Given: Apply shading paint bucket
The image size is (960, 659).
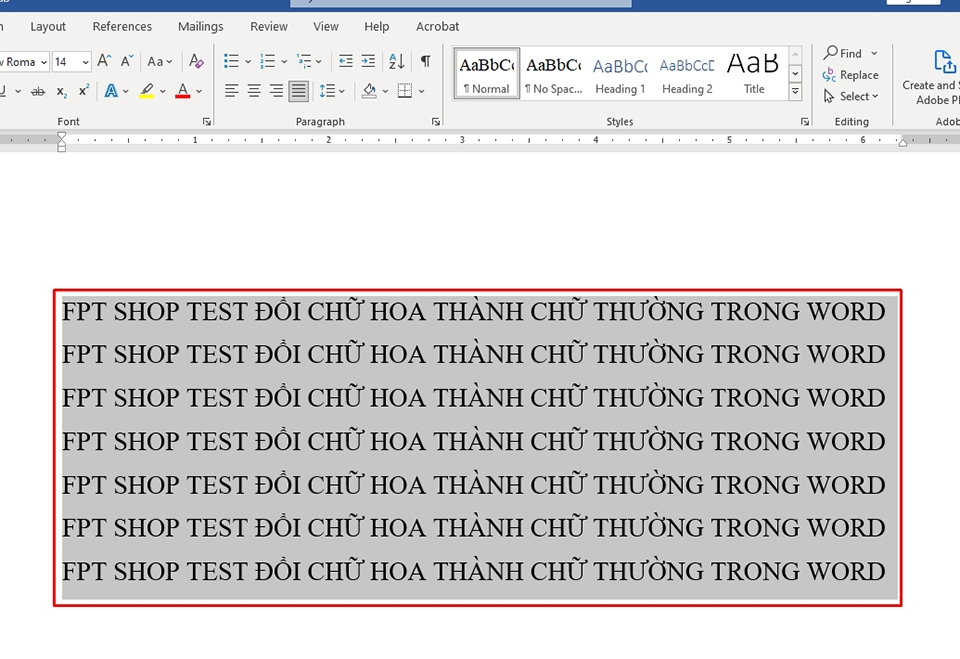Looking at the screenshot, I should (x=369, y=91).
